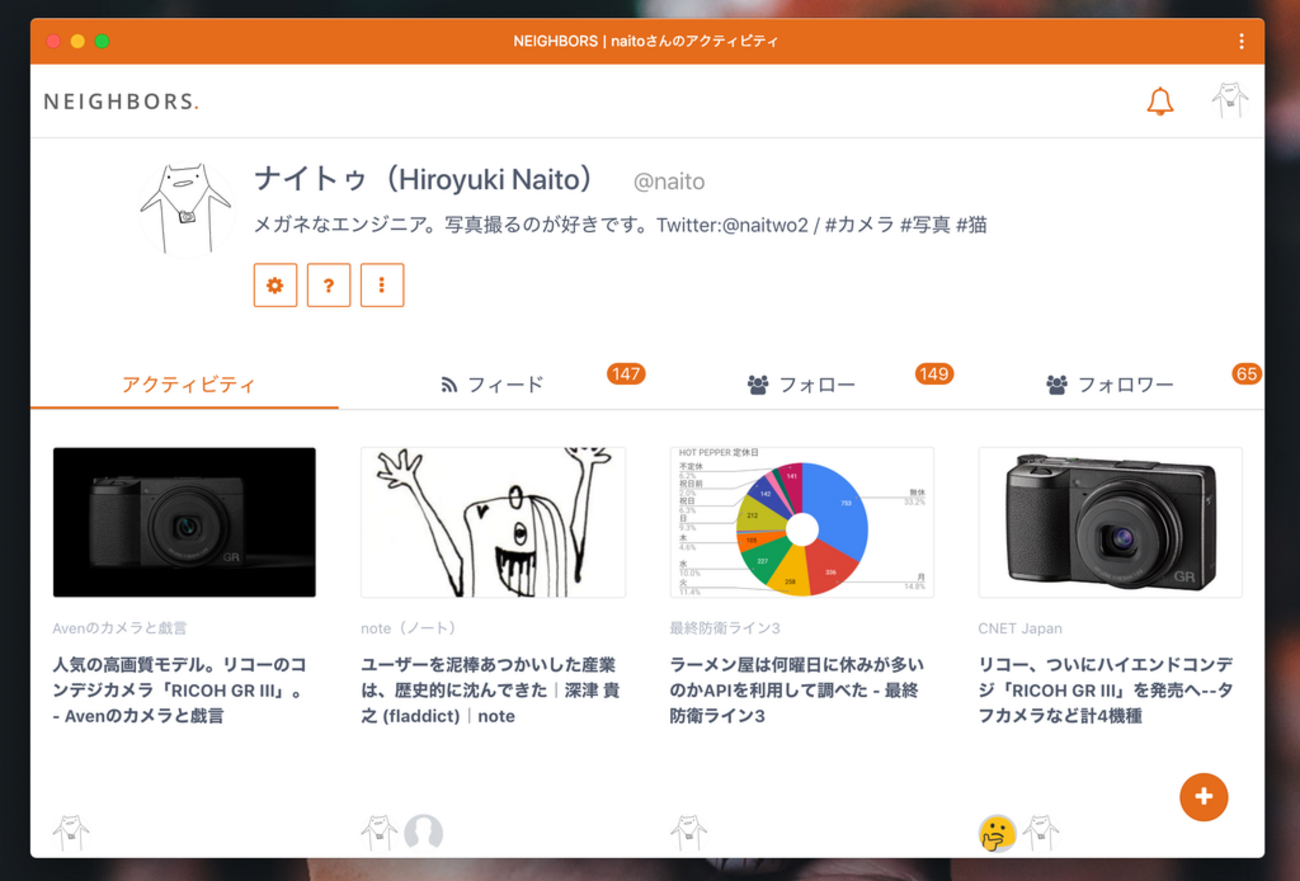Open article ラーメン屋は何曜日に休みが多いのか
The width and height of the screenshot is (1300, 881).
click(797, 690)
